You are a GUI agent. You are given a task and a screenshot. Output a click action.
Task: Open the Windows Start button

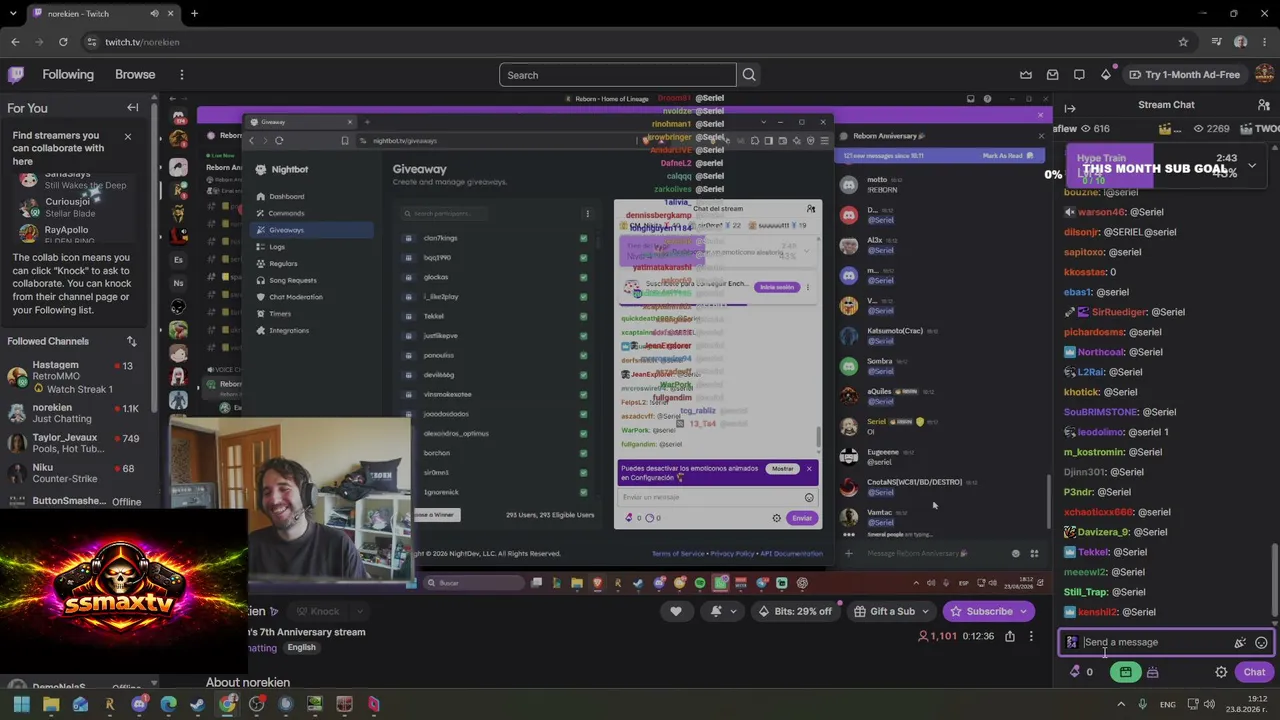pos(22,704)
